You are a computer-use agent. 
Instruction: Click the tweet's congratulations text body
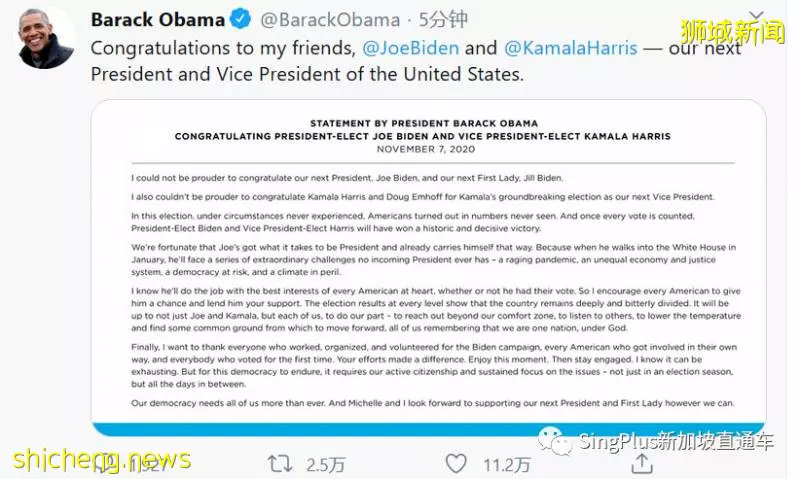pyautogui.click(x=416, y=61)
